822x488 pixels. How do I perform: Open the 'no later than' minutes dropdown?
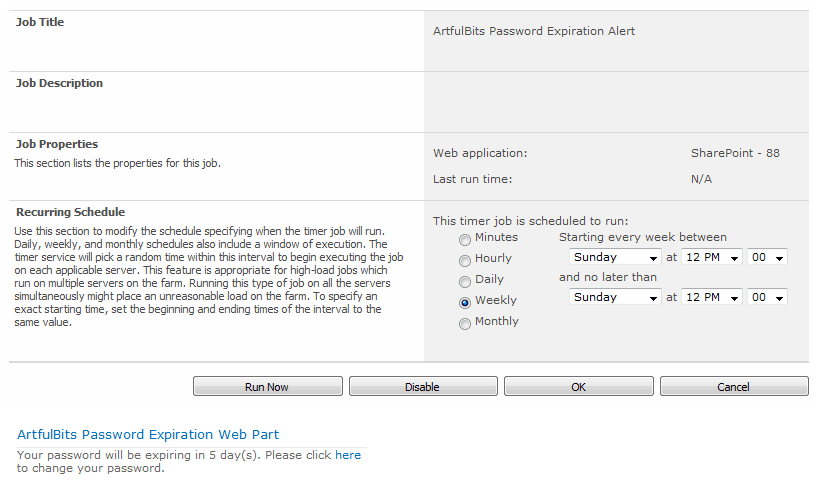(767, 297)
